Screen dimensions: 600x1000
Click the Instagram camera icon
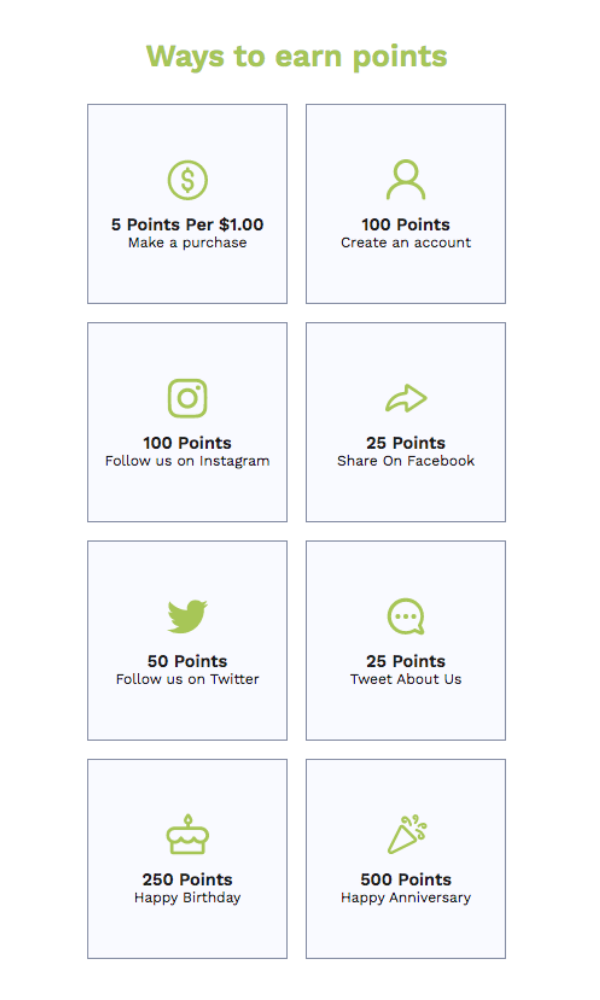tap(187, 398)
